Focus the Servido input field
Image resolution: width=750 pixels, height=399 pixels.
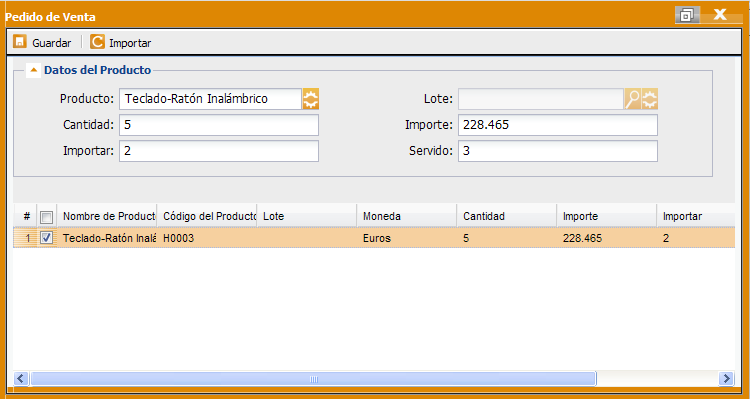point(558,151)
